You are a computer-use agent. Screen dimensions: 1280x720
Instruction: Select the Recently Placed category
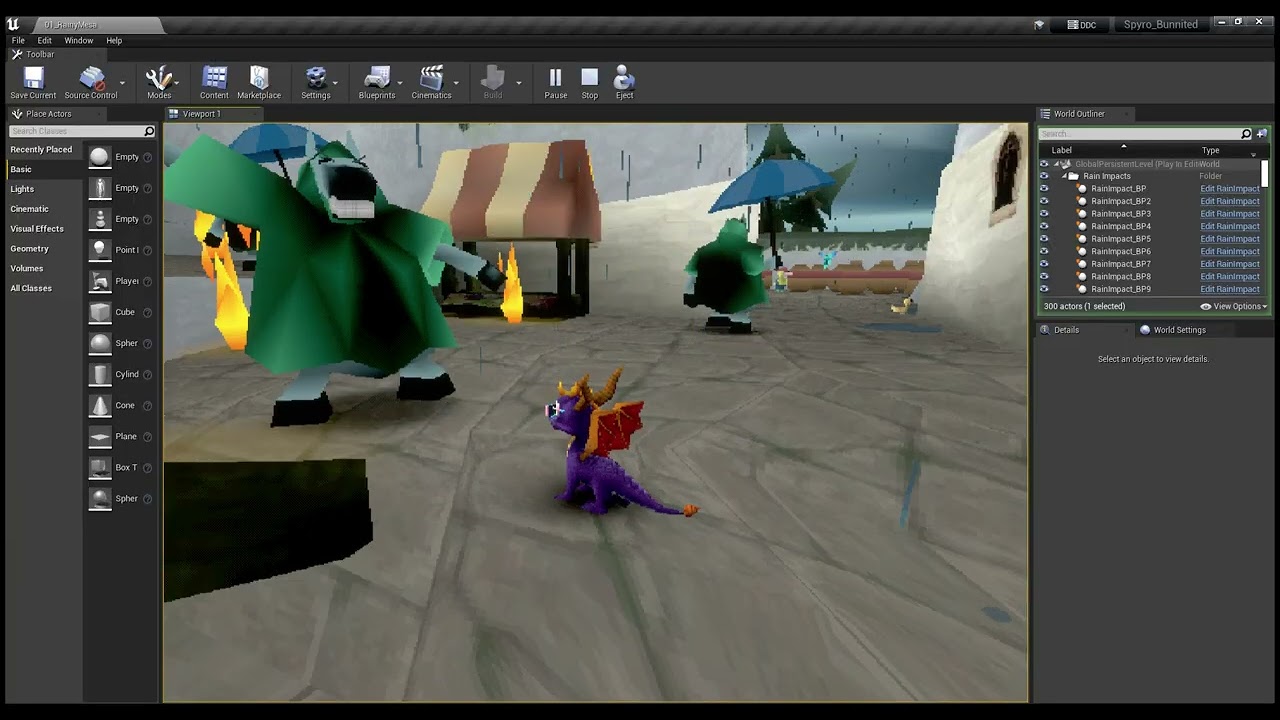pyautogui.click(x=41, y=150)
